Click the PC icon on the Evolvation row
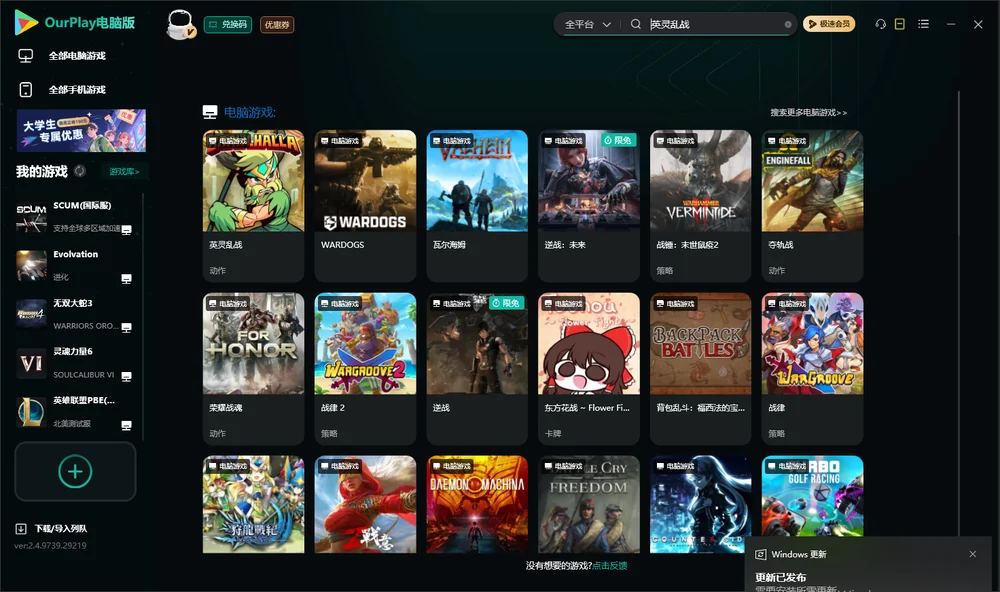This screenshot has height=592, width=1000. click(x=127, y=279)
